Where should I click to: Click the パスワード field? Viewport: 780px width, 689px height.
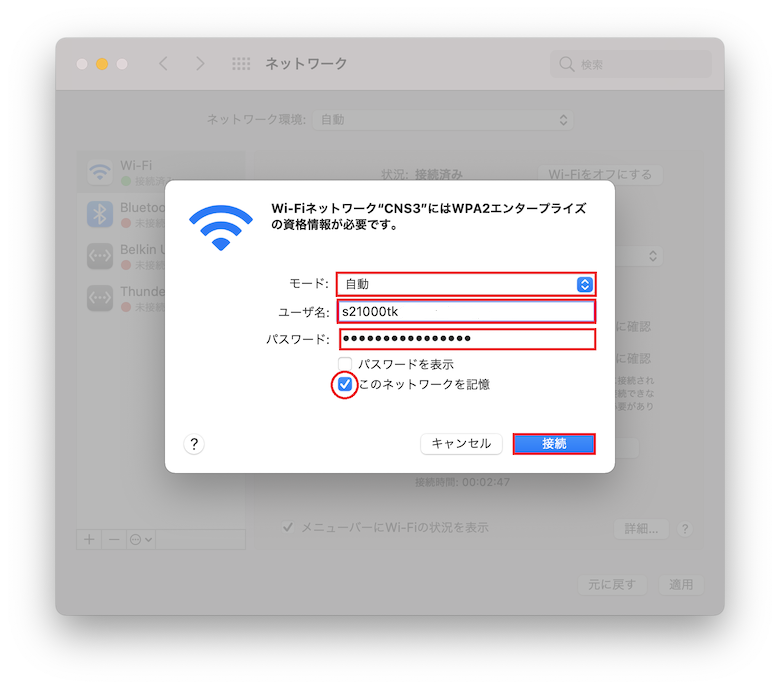tap(468, 339)
